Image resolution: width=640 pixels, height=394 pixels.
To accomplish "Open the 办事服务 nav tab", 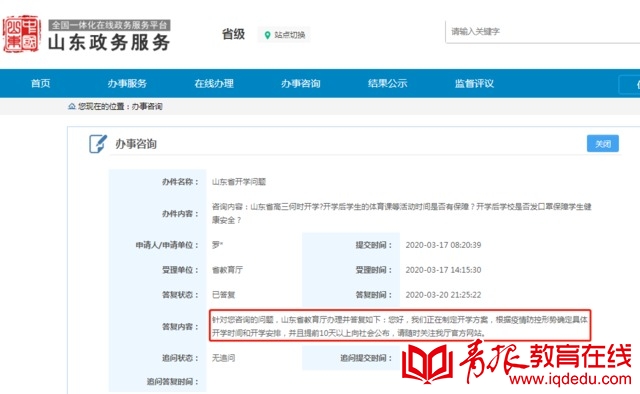I will (x=127, y=83).
